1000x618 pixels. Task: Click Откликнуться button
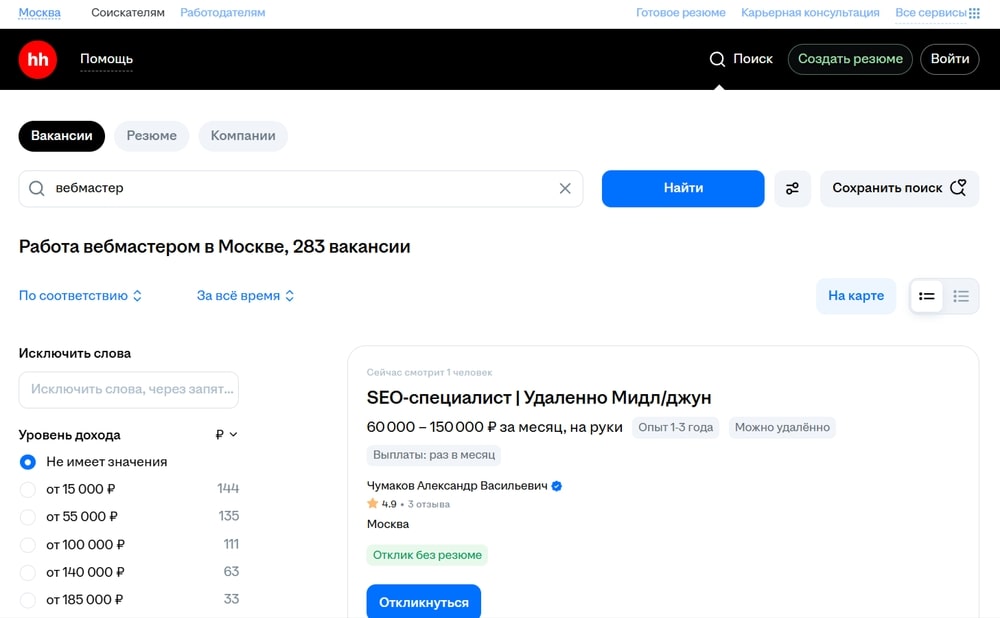point(423,601)
